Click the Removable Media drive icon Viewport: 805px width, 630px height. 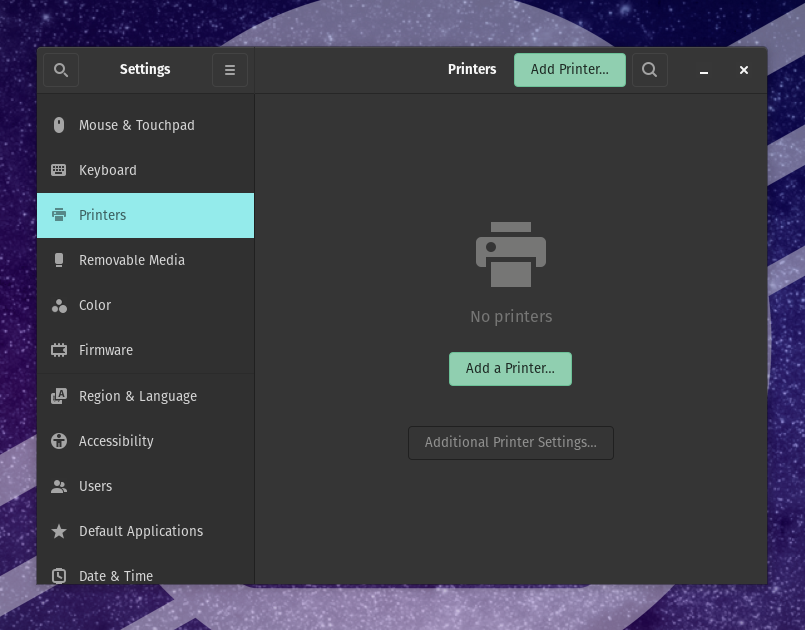(59, 260)
